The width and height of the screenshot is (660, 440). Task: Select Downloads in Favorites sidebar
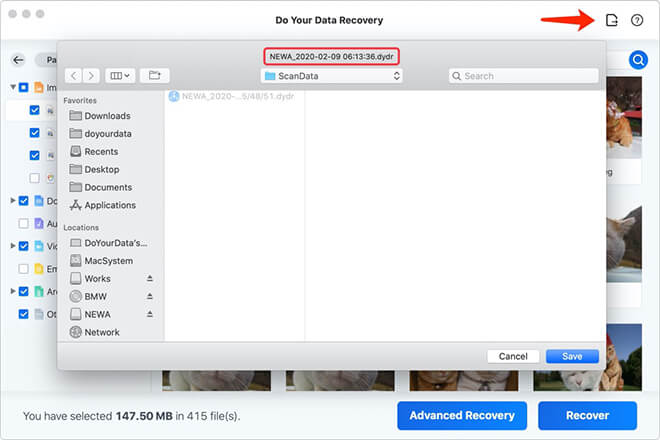click(x=107, y=116)
